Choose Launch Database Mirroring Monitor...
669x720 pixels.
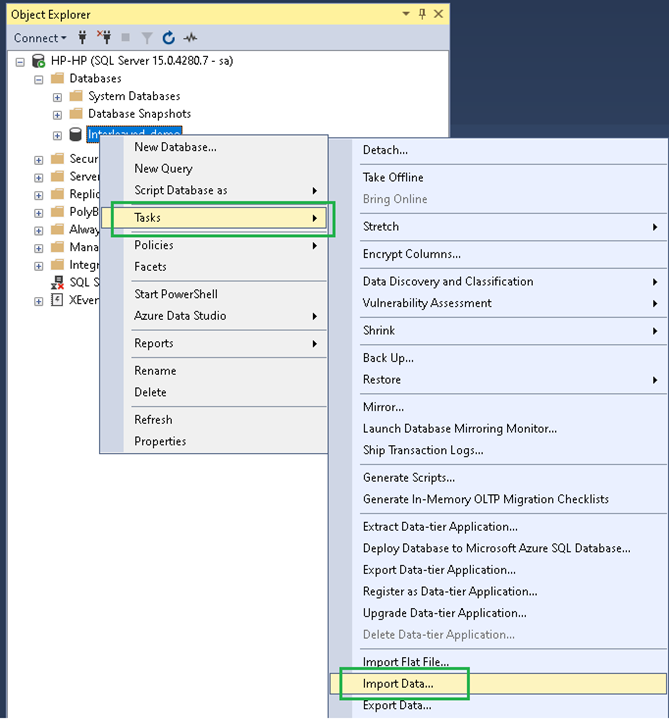coord(498,428)
